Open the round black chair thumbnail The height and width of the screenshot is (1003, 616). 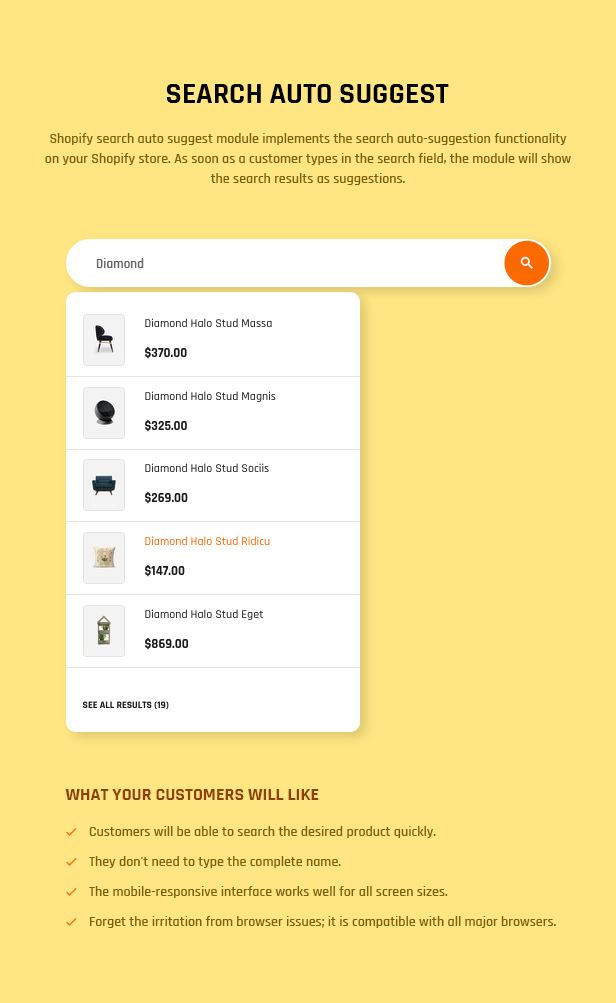[104, 413]
